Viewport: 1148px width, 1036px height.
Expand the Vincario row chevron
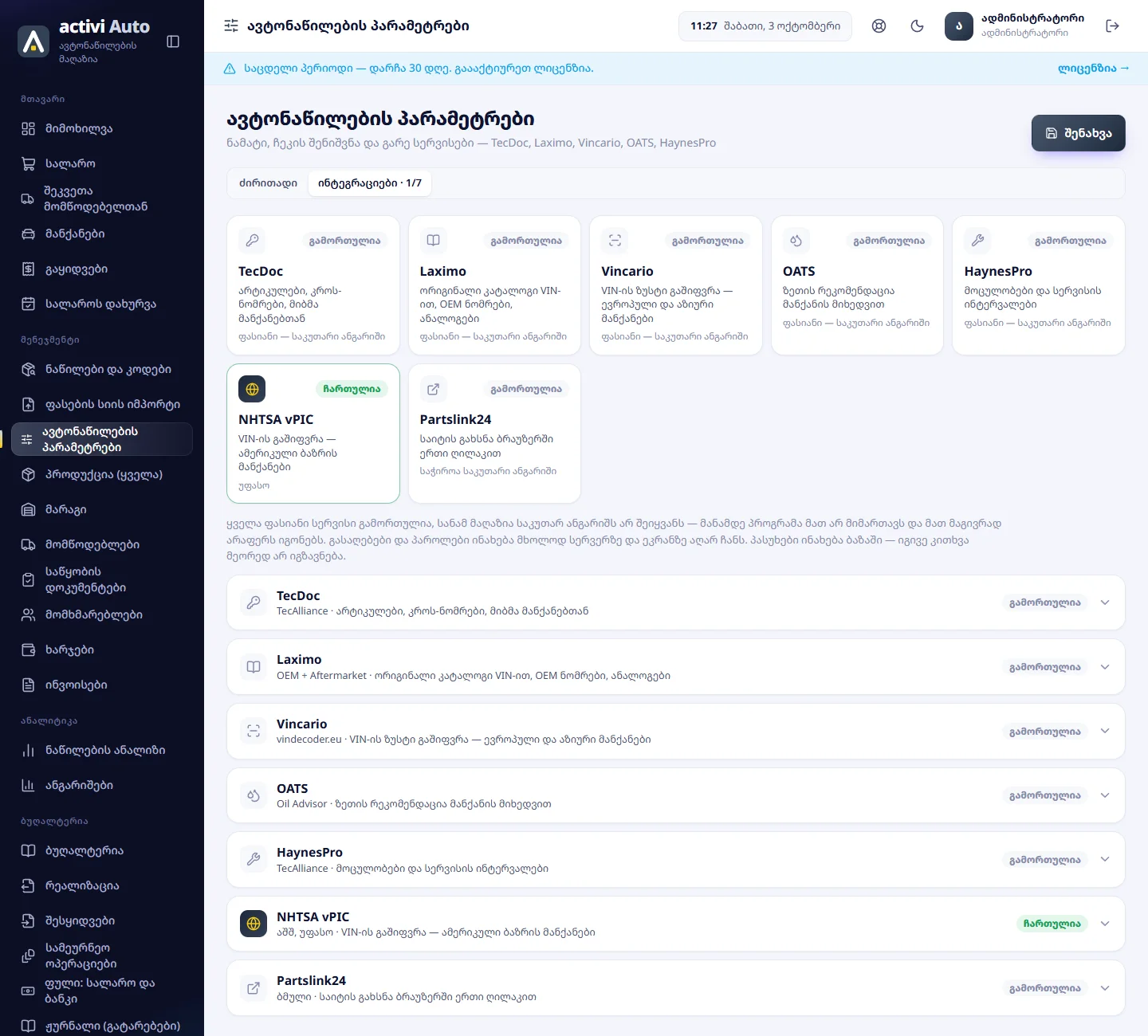(1105, 731)
